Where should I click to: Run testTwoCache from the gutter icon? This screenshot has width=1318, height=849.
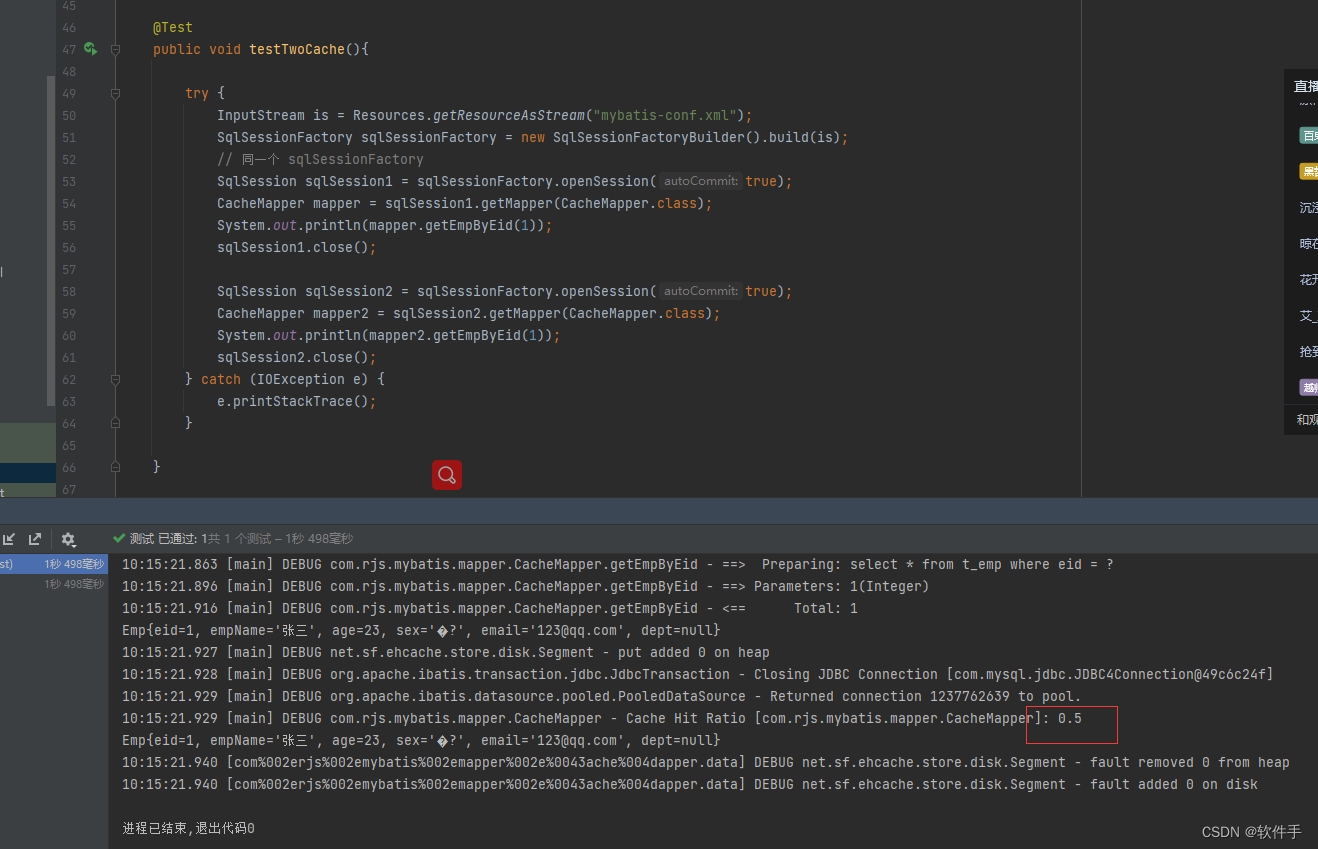pyautogui.click(x=91, y=49)
